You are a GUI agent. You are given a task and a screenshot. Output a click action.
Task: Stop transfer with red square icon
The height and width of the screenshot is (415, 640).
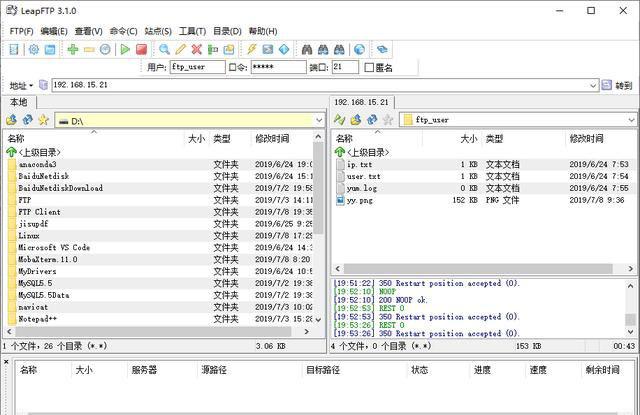(x=141, y=49)
